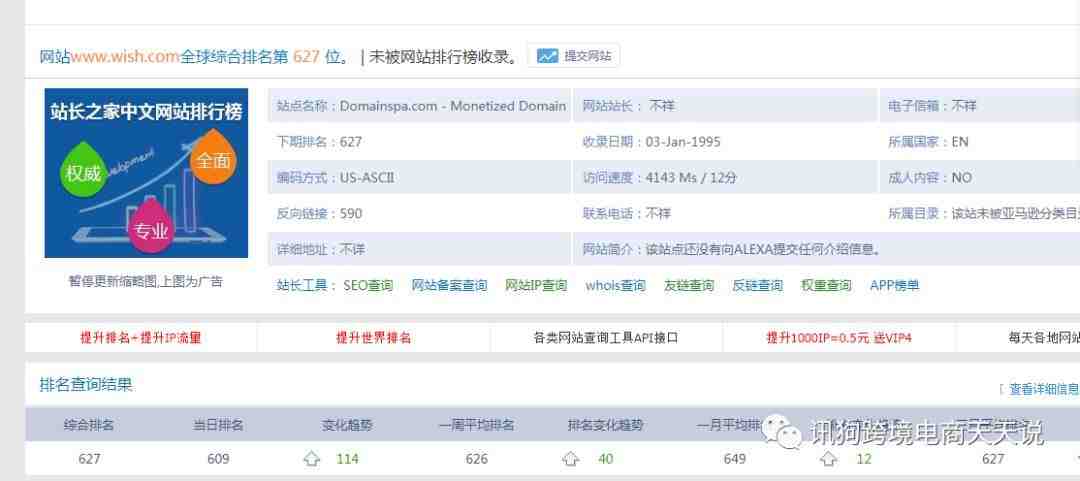
Task: Select the 电子信箱：不详 text
Action: coord(932,106)
